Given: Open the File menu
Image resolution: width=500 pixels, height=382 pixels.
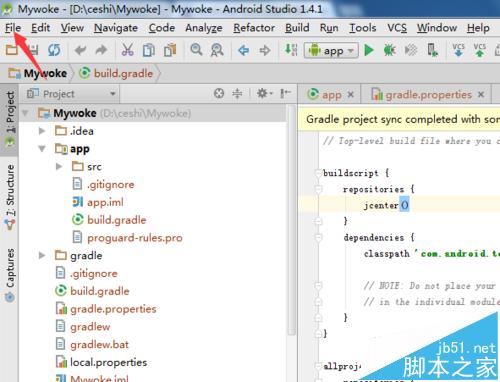Looking at the screenshot, I should tap(13, 28).
